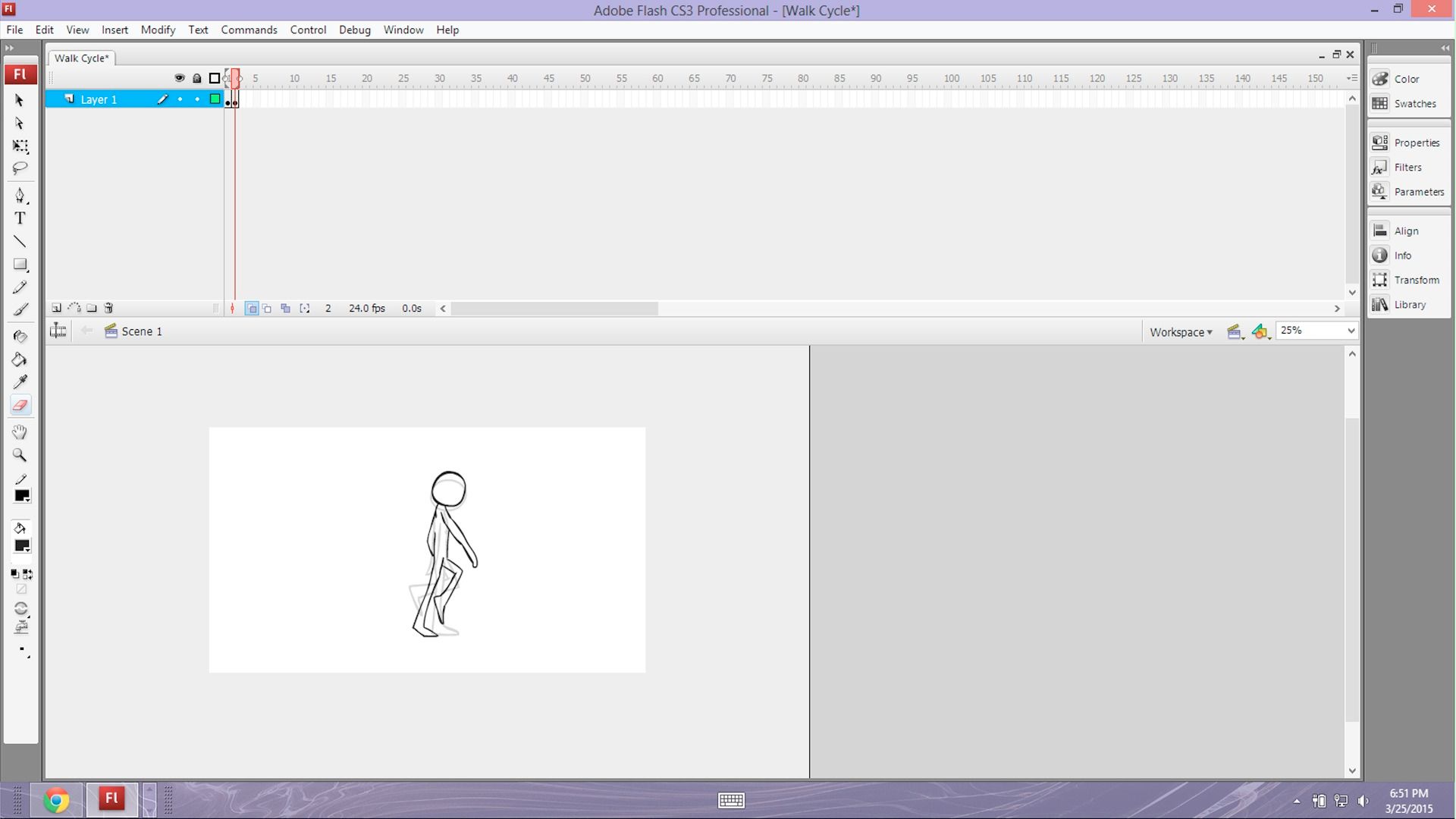Image resolution: width=1456 pixels, height=819 pixels.
Task: Select the Pen tool
Action: tap(20, 195)
